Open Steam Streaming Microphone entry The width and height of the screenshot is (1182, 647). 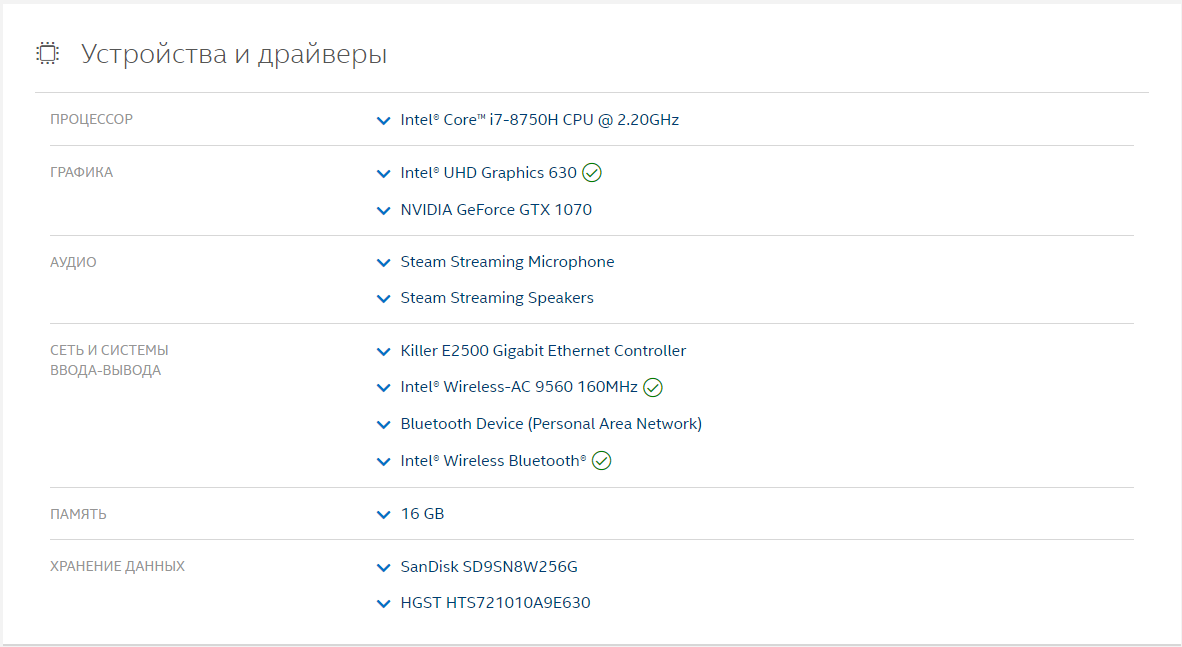point(507,262)
